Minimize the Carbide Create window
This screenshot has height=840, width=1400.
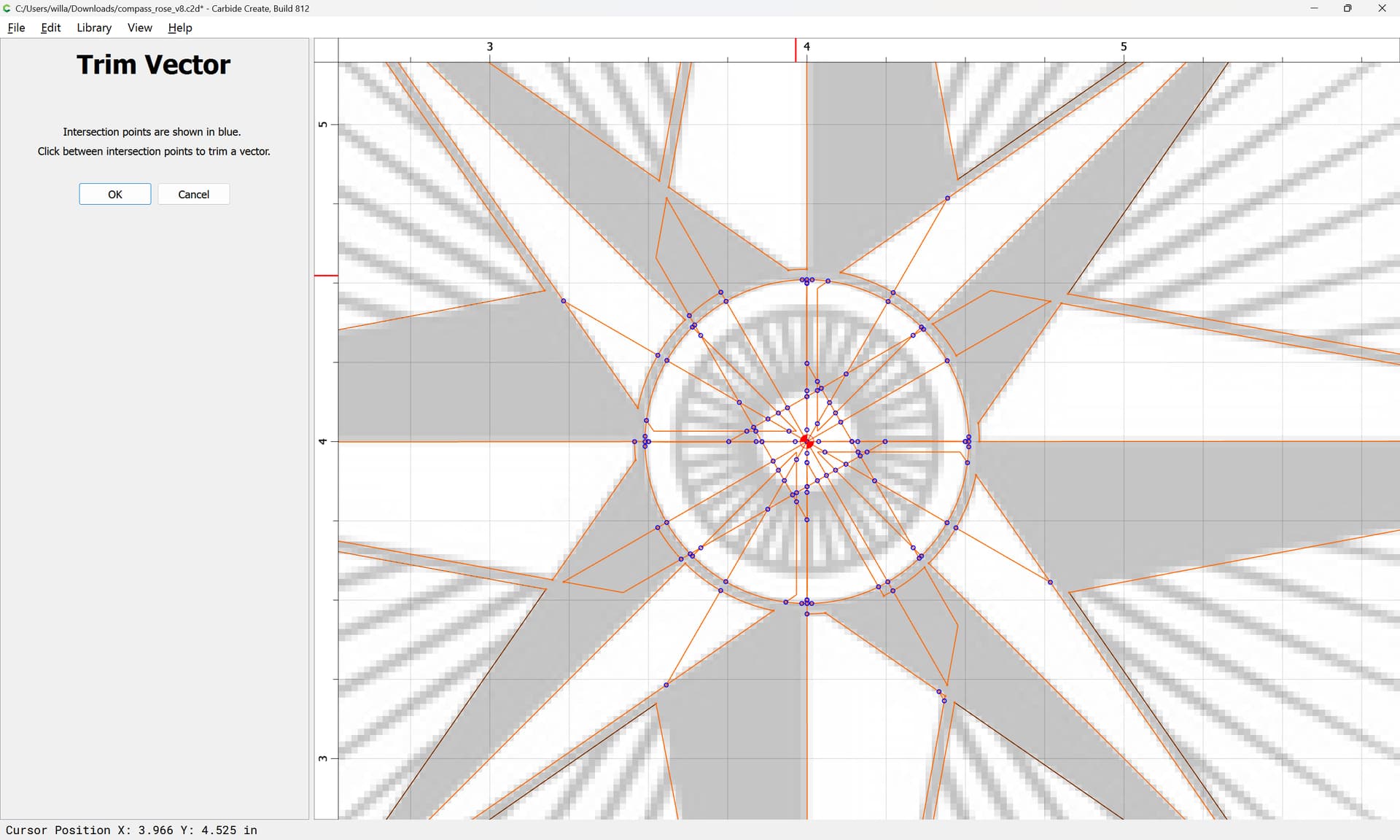pos(1314,8)
